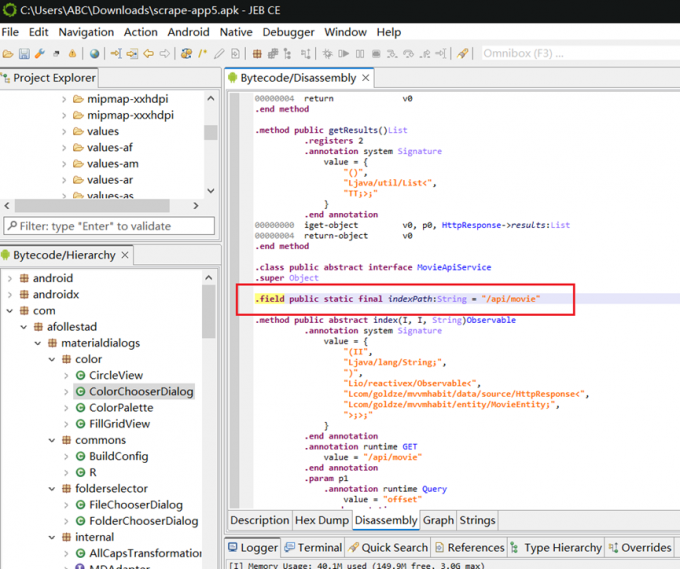The height and width of the screenshot is (569, 680).
Task: Open the Native menu
Action: tap(236, 32)
